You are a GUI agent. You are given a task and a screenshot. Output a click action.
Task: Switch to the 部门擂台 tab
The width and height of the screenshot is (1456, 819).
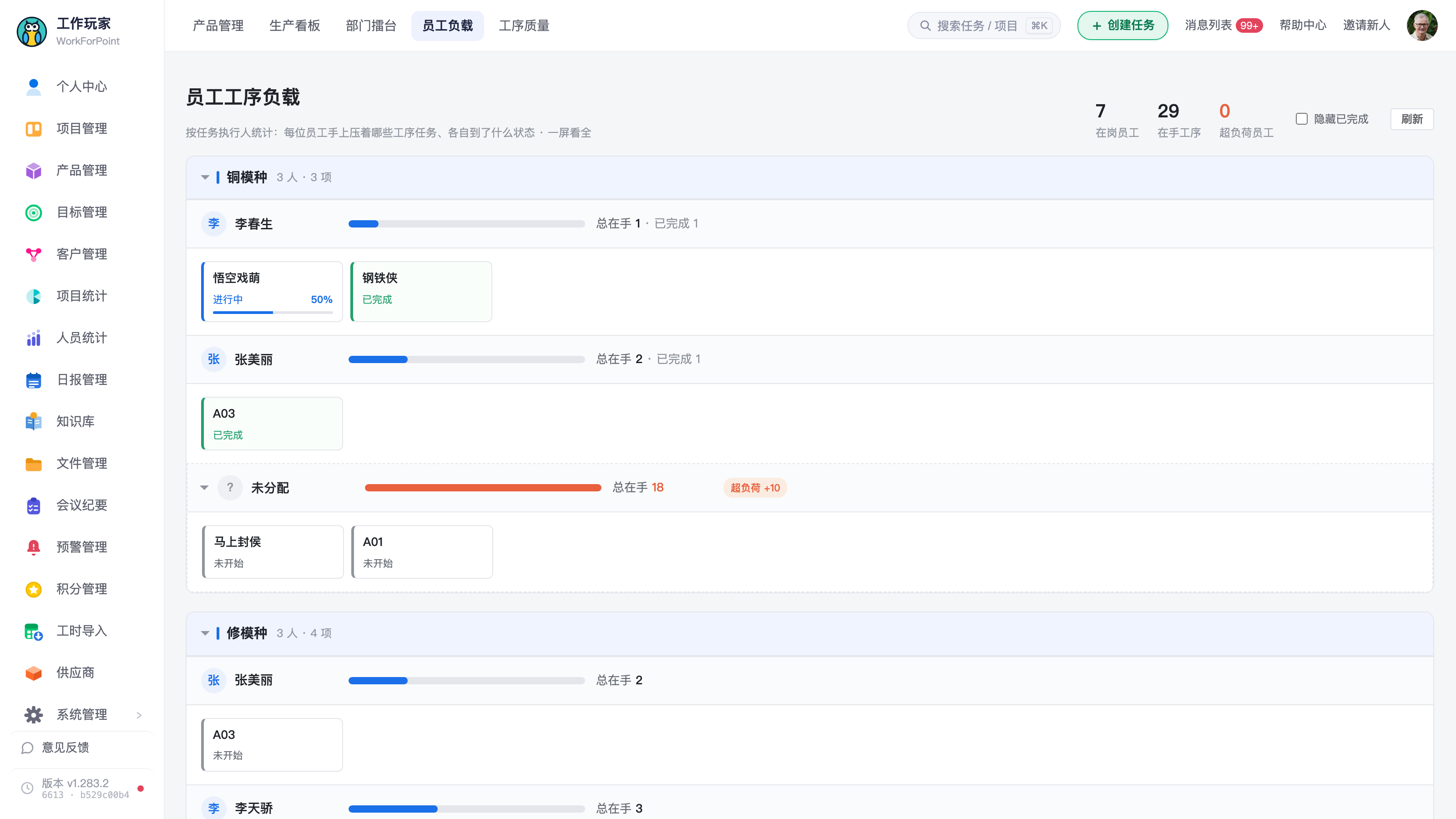(x=371, y=25)
